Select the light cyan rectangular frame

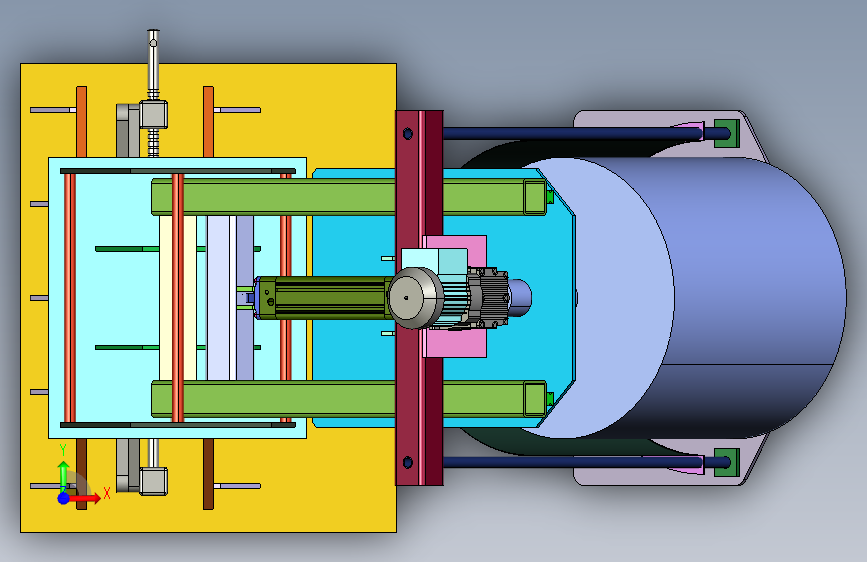point(116,299)
